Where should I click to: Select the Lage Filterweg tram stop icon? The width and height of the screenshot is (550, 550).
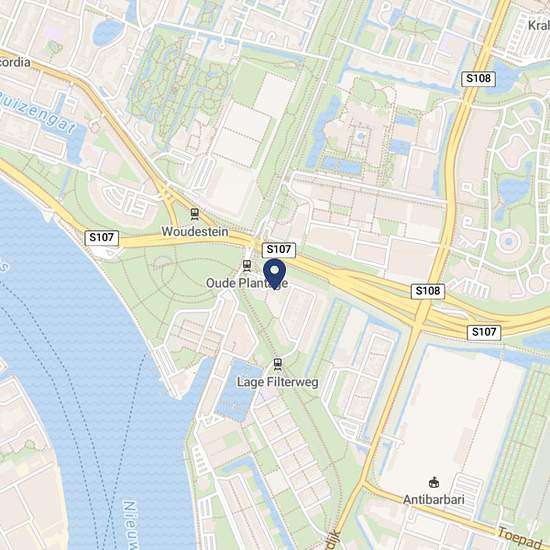pyautogui.click(x=278, y=364)
